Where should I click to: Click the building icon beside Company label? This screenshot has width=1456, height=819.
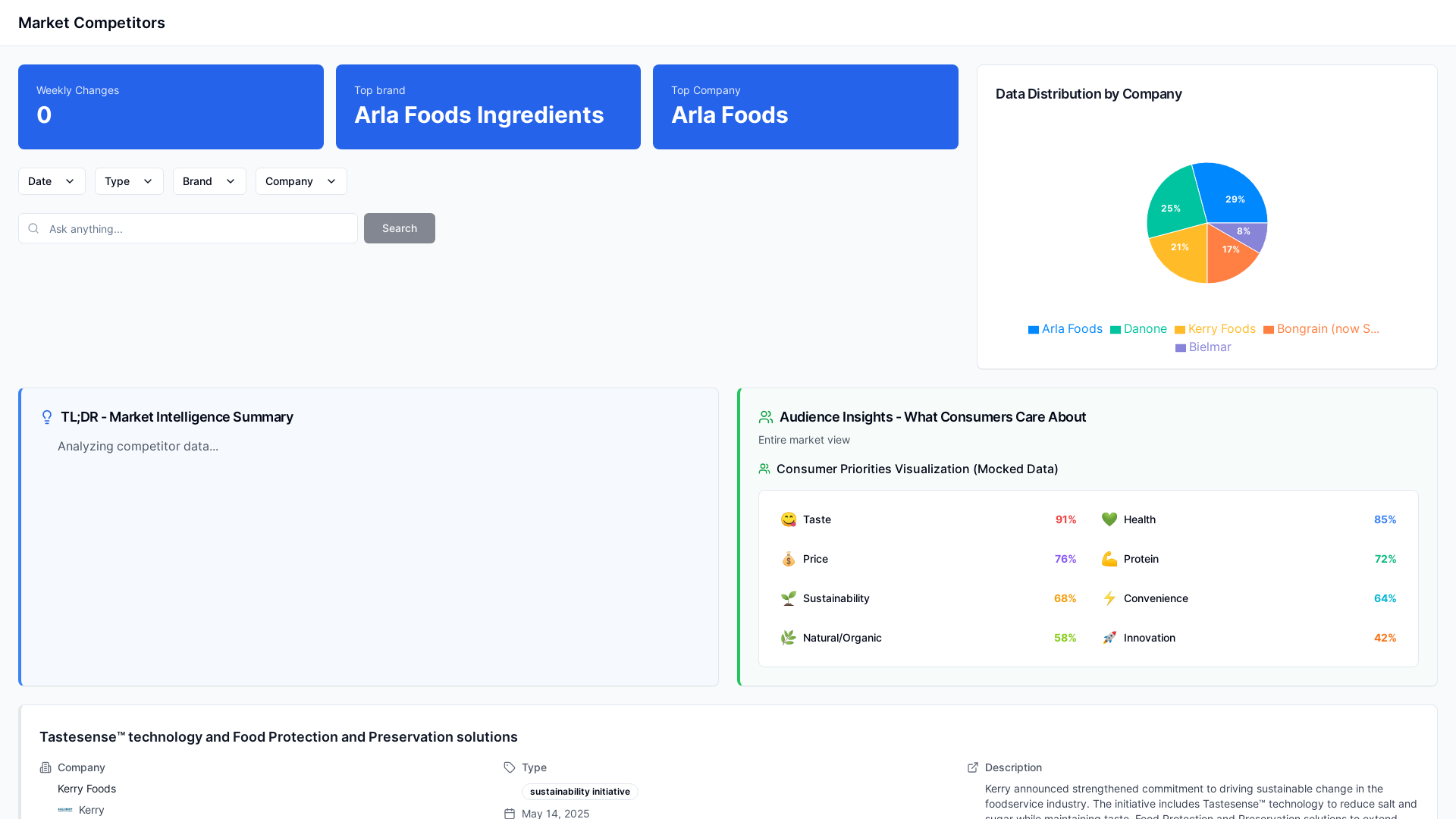[45, 768]
